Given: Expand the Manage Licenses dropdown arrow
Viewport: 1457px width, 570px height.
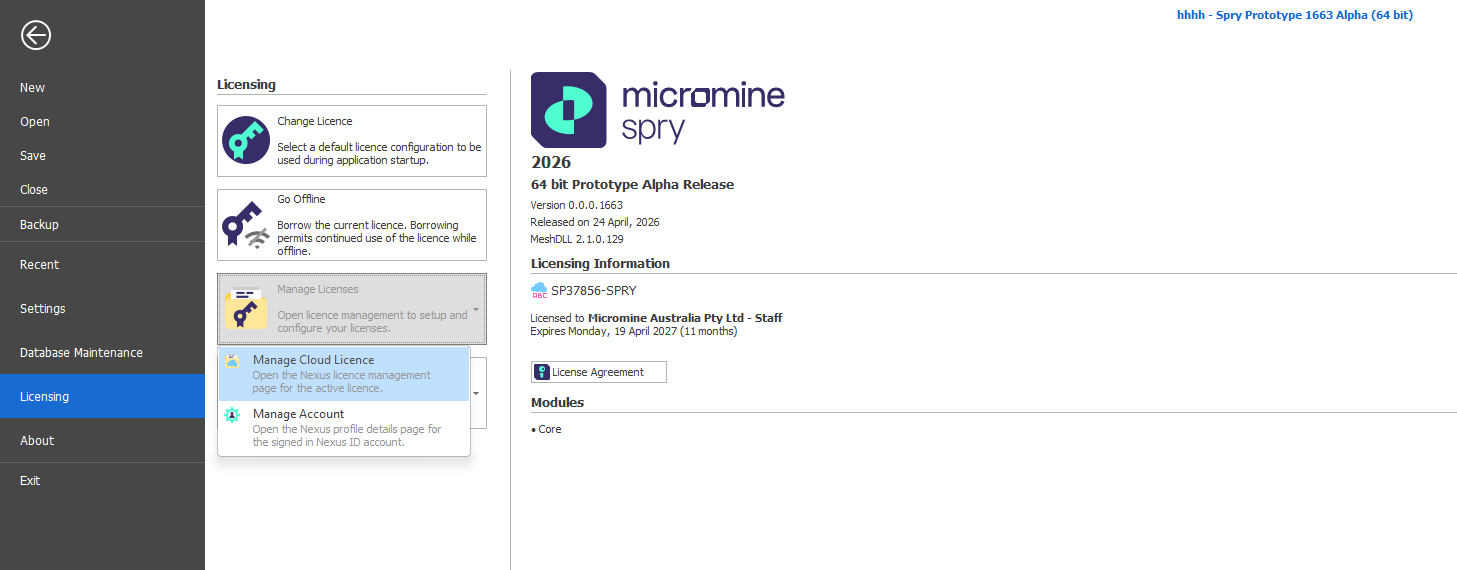Looking at the screenshot, I should [476, 309].
